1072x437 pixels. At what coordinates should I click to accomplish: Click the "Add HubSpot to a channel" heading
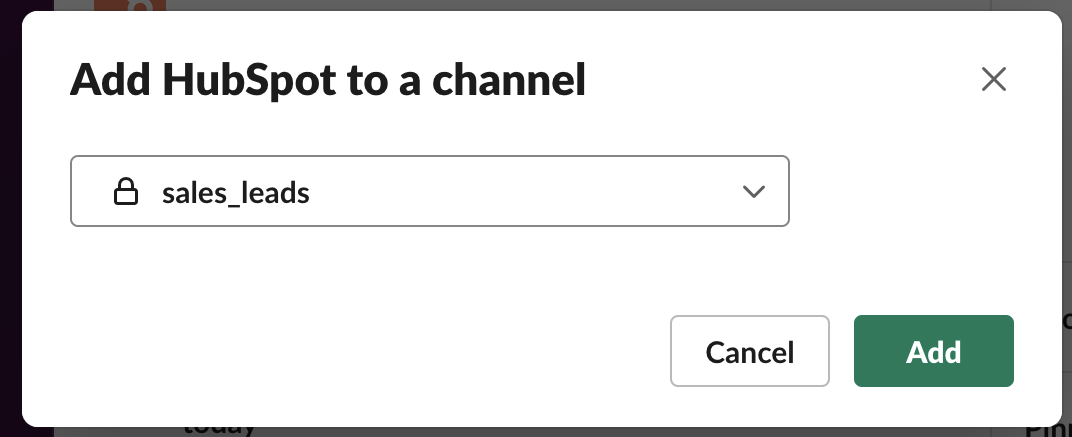[327, 80]
